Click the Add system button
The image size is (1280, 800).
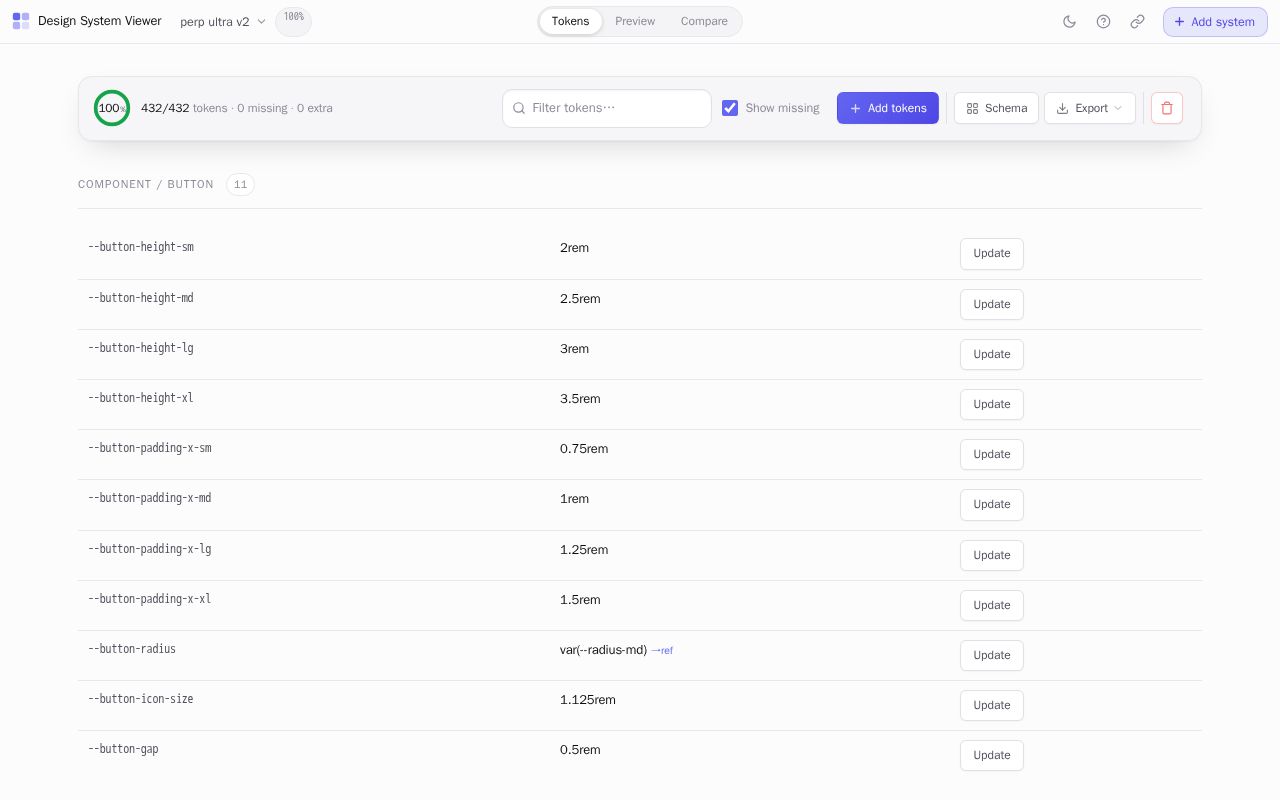pos(1215,22)
